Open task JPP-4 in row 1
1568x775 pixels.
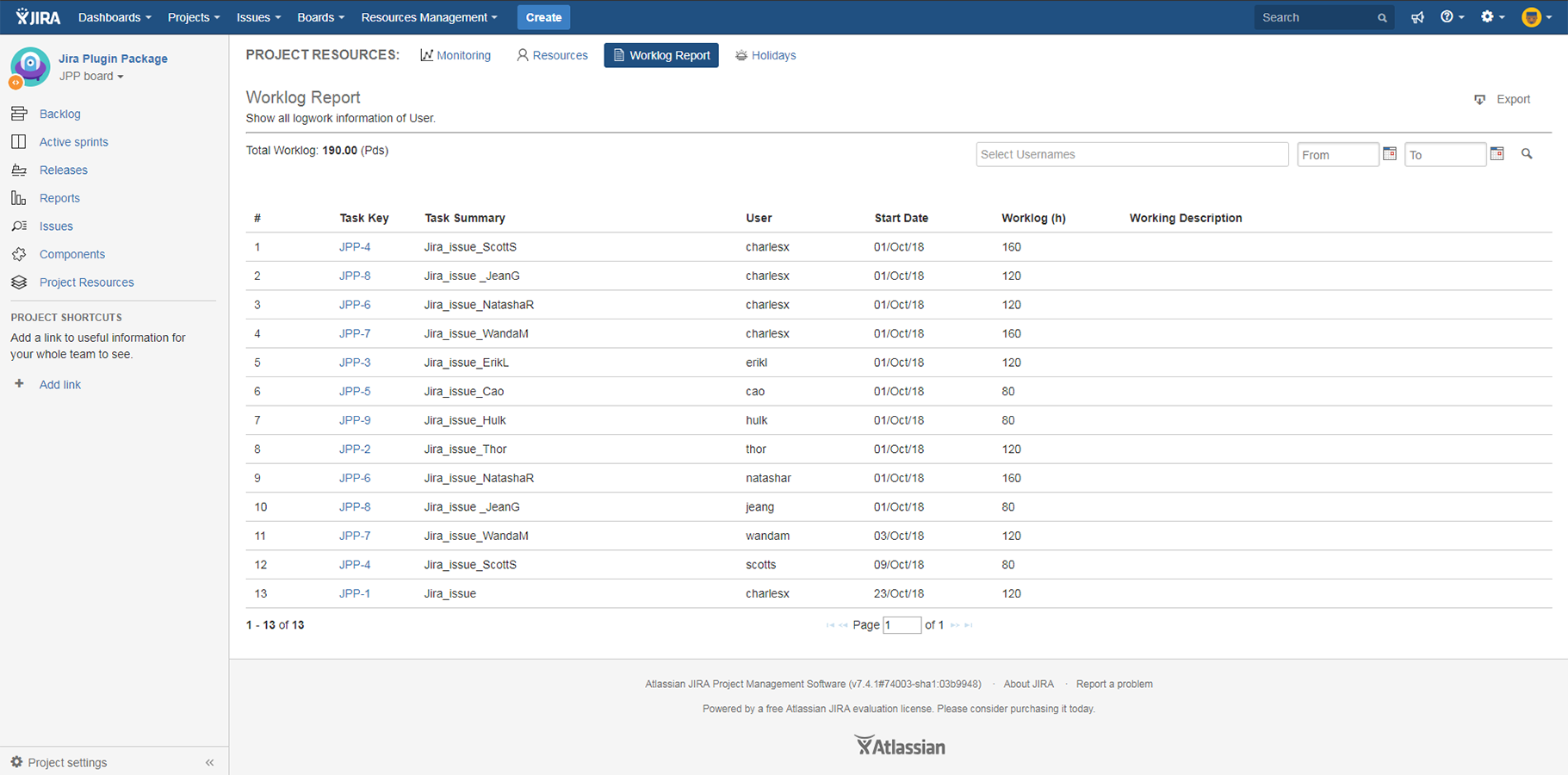[355, 247]
